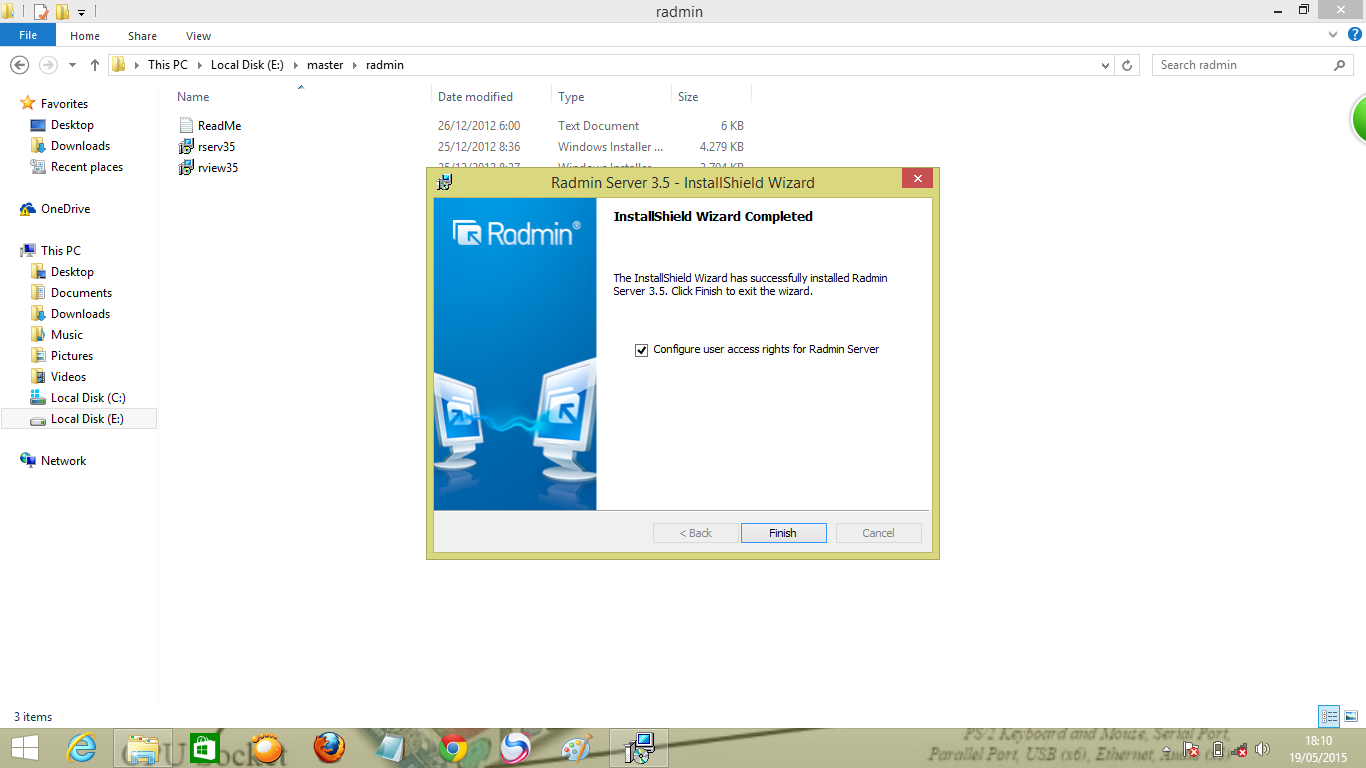This screenshot has height=768, width=1366.
Task: Switch to details view icon
Action: (1329, 716)
